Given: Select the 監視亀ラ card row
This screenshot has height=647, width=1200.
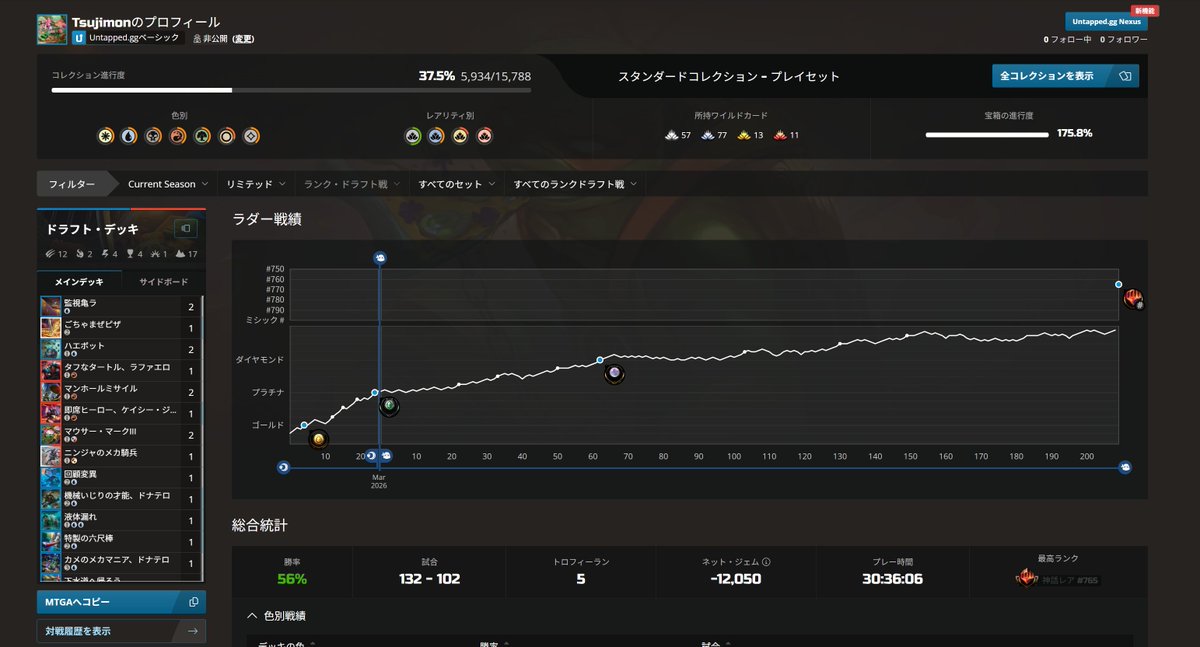Looking at the screenshot, I should tap(120, 306).
